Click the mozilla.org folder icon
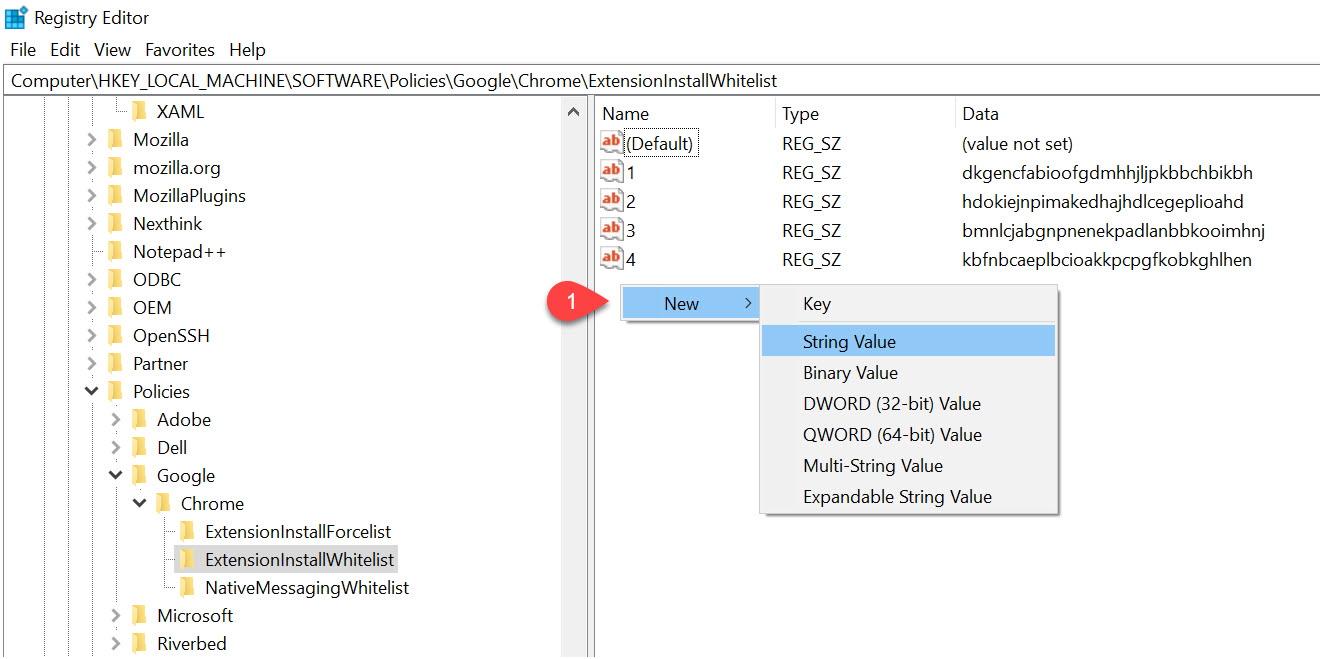Screen dimensions: 1320x659 click(115, 167)
